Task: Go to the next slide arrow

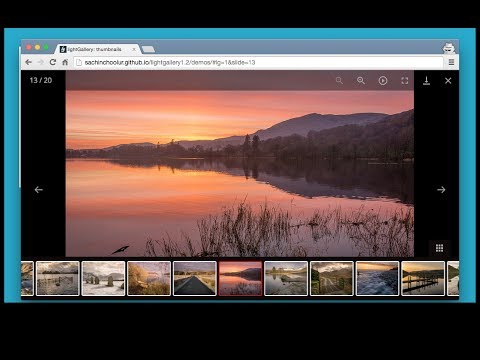Action: [441, 190]
